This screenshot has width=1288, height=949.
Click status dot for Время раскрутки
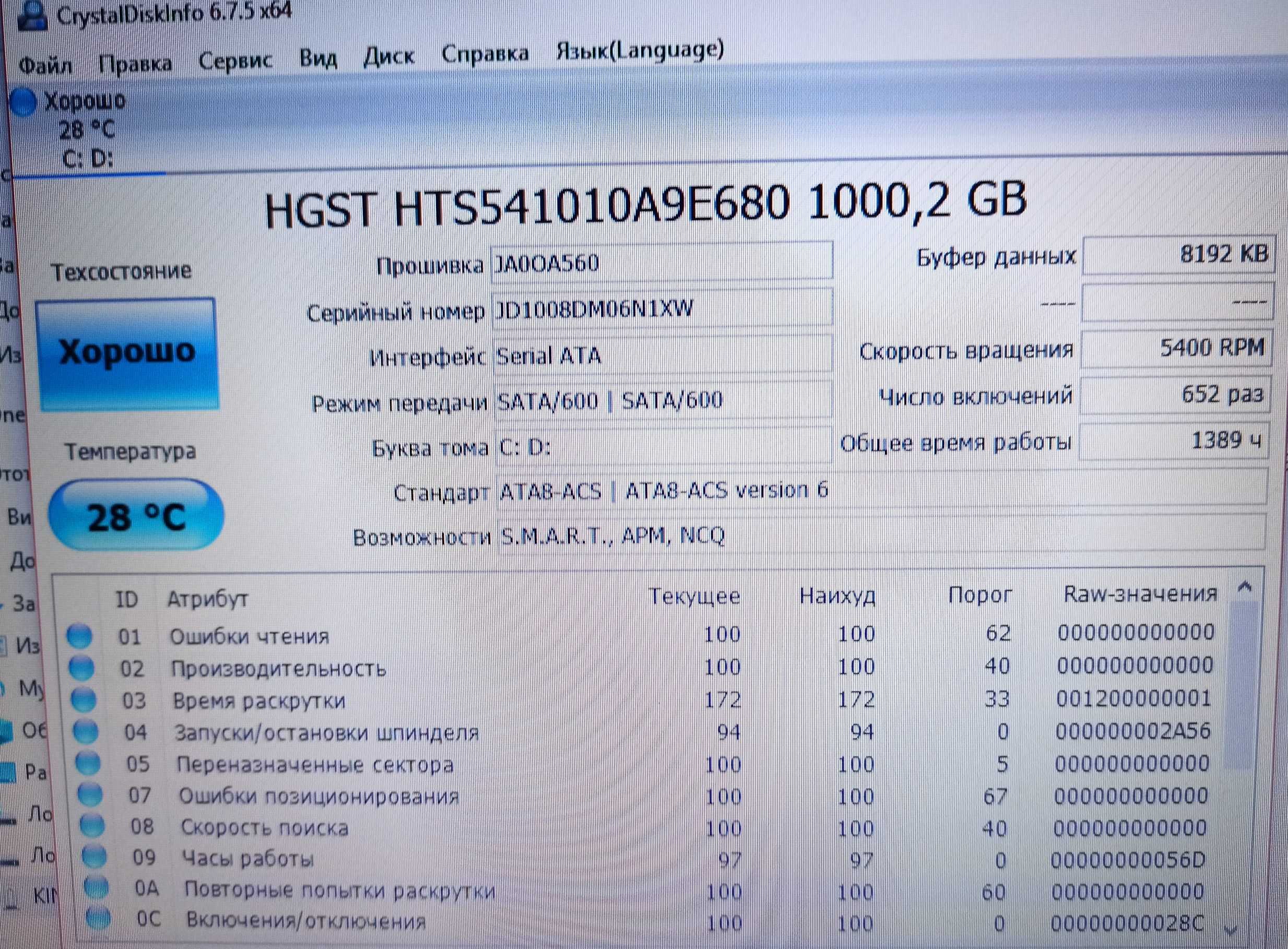coord(84,699)
